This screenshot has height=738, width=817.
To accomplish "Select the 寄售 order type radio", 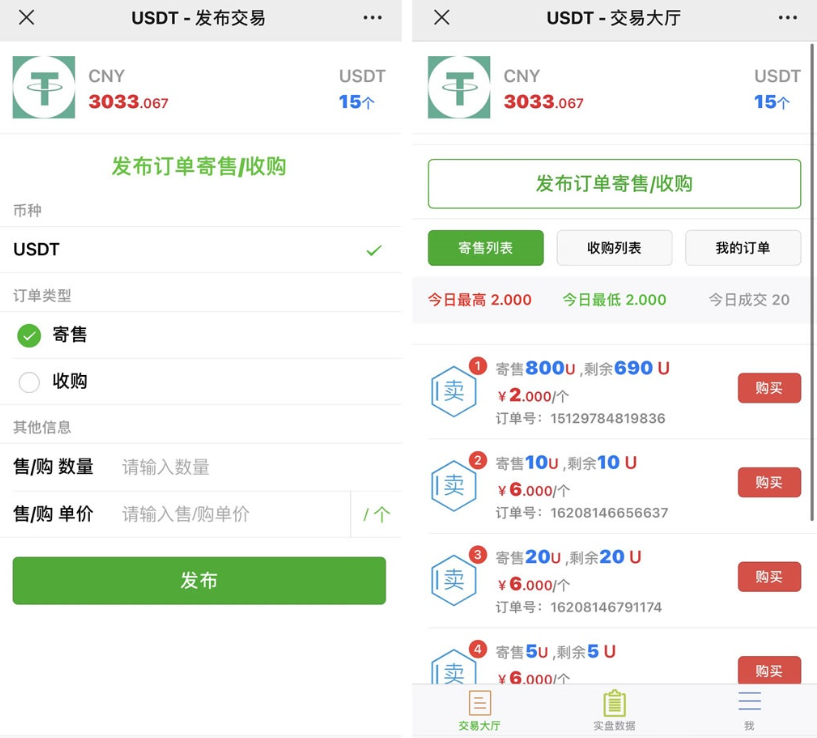I will (29, 335).
